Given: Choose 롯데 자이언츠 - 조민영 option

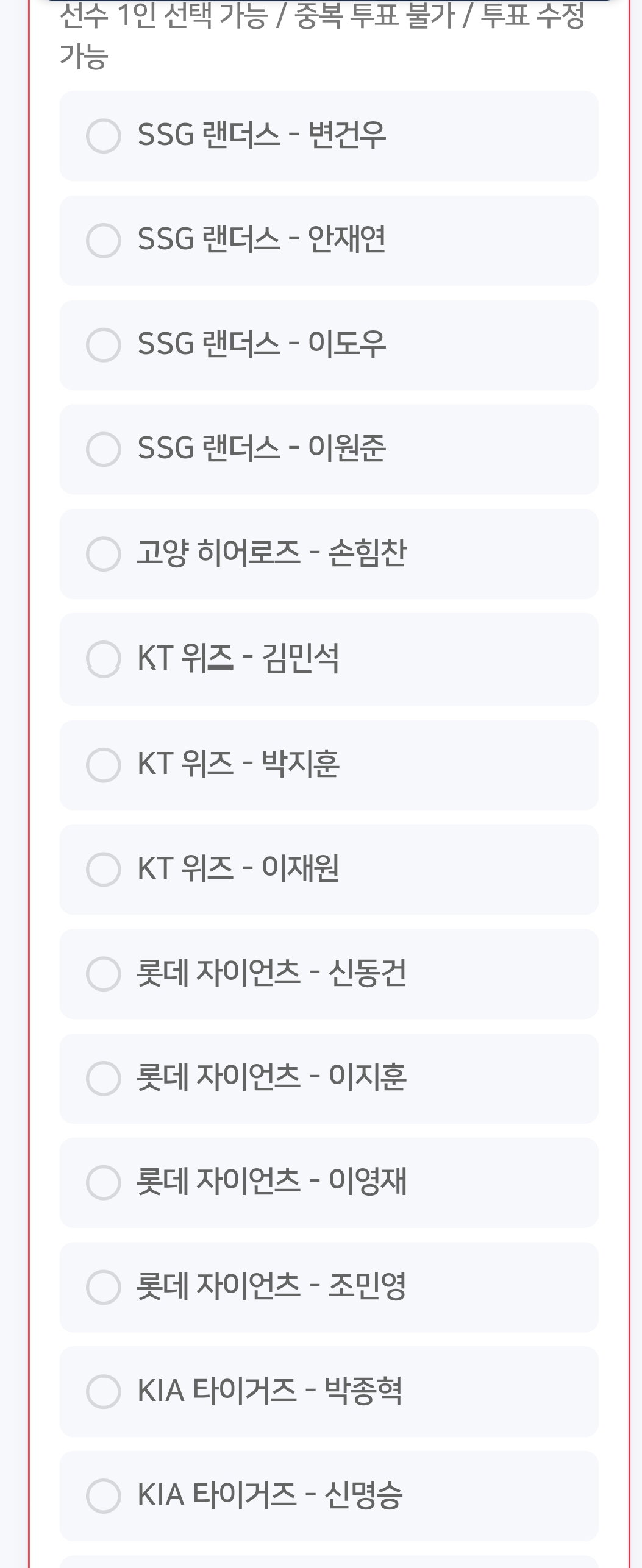Looking at the screenshot, I should point(103,1287).
